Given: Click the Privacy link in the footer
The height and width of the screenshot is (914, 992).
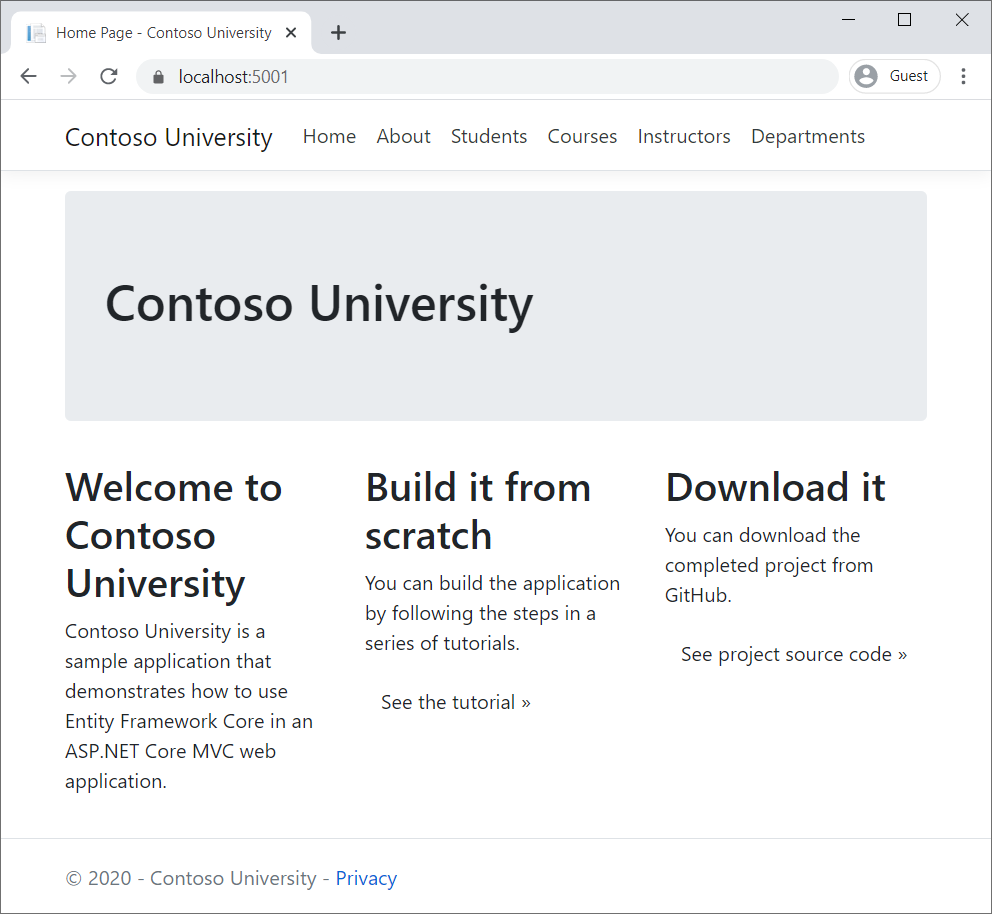Looking at the screenshot, I should pos(366,877).
